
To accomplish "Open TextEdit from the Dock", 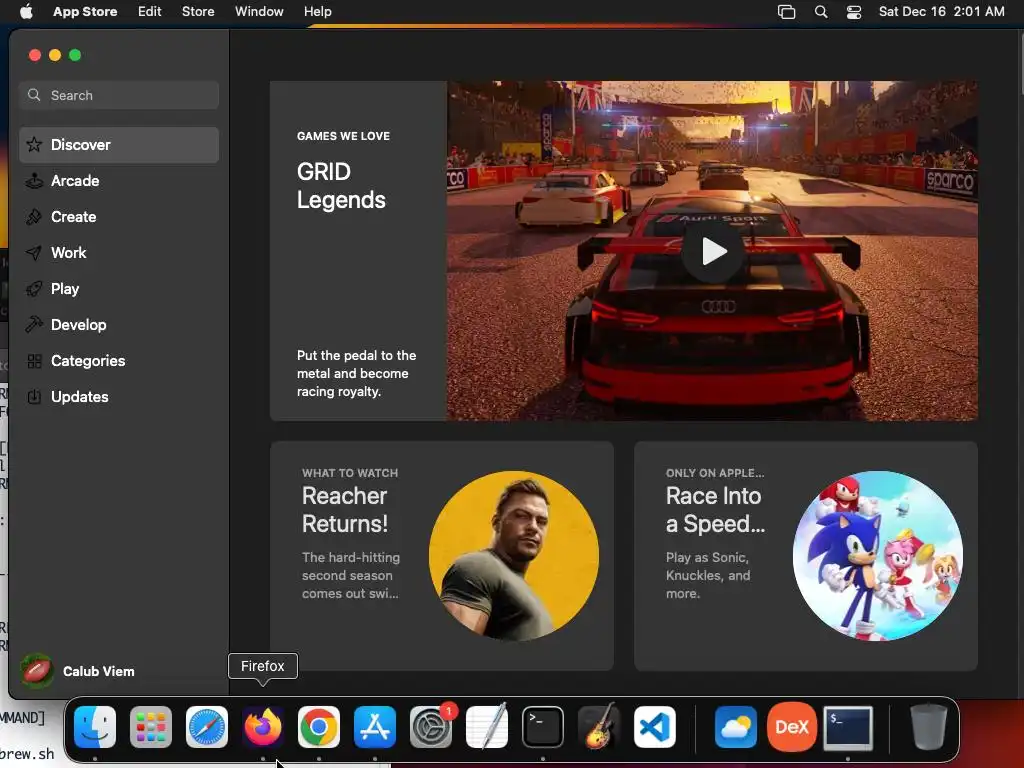I will 487,726.
